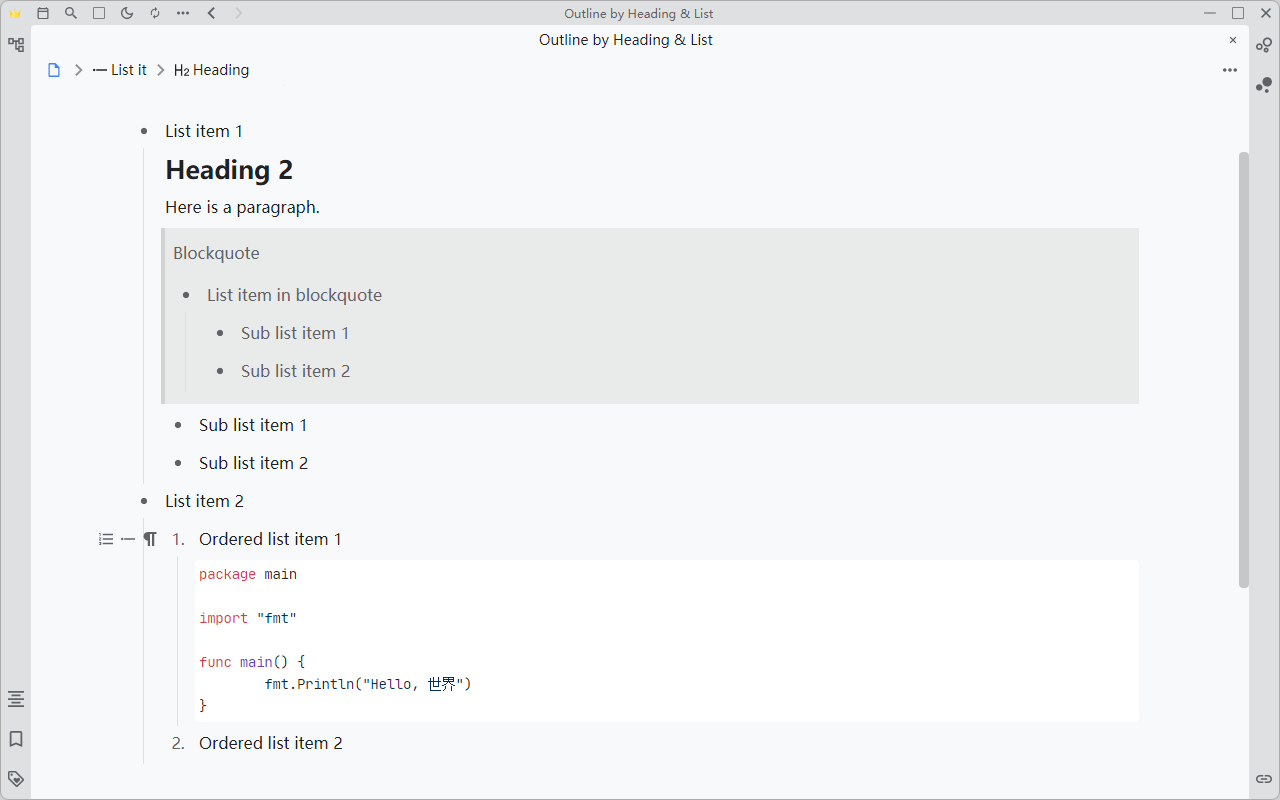This screenshot has width=1280, height=800.
Task: Open the file tree panel icon
Action: click(16, 45)
